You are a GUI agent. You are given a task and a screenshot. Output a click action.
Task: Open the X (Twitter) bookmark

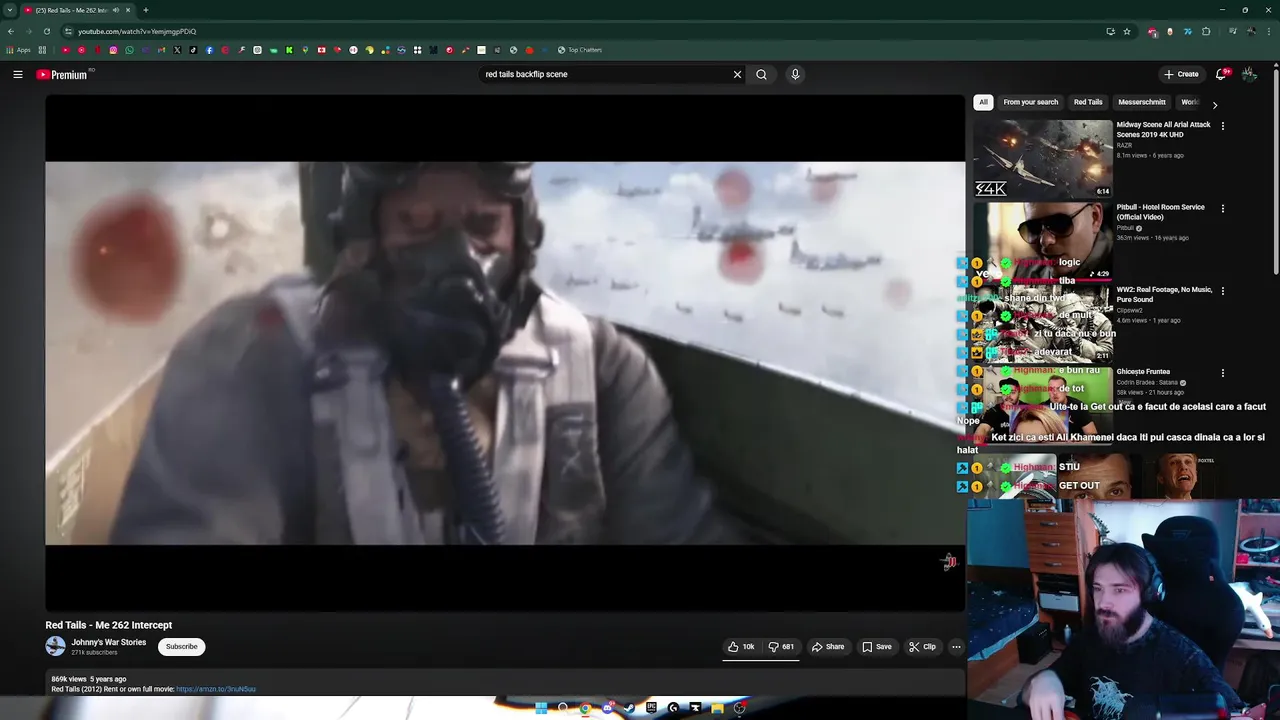(177, 50)
